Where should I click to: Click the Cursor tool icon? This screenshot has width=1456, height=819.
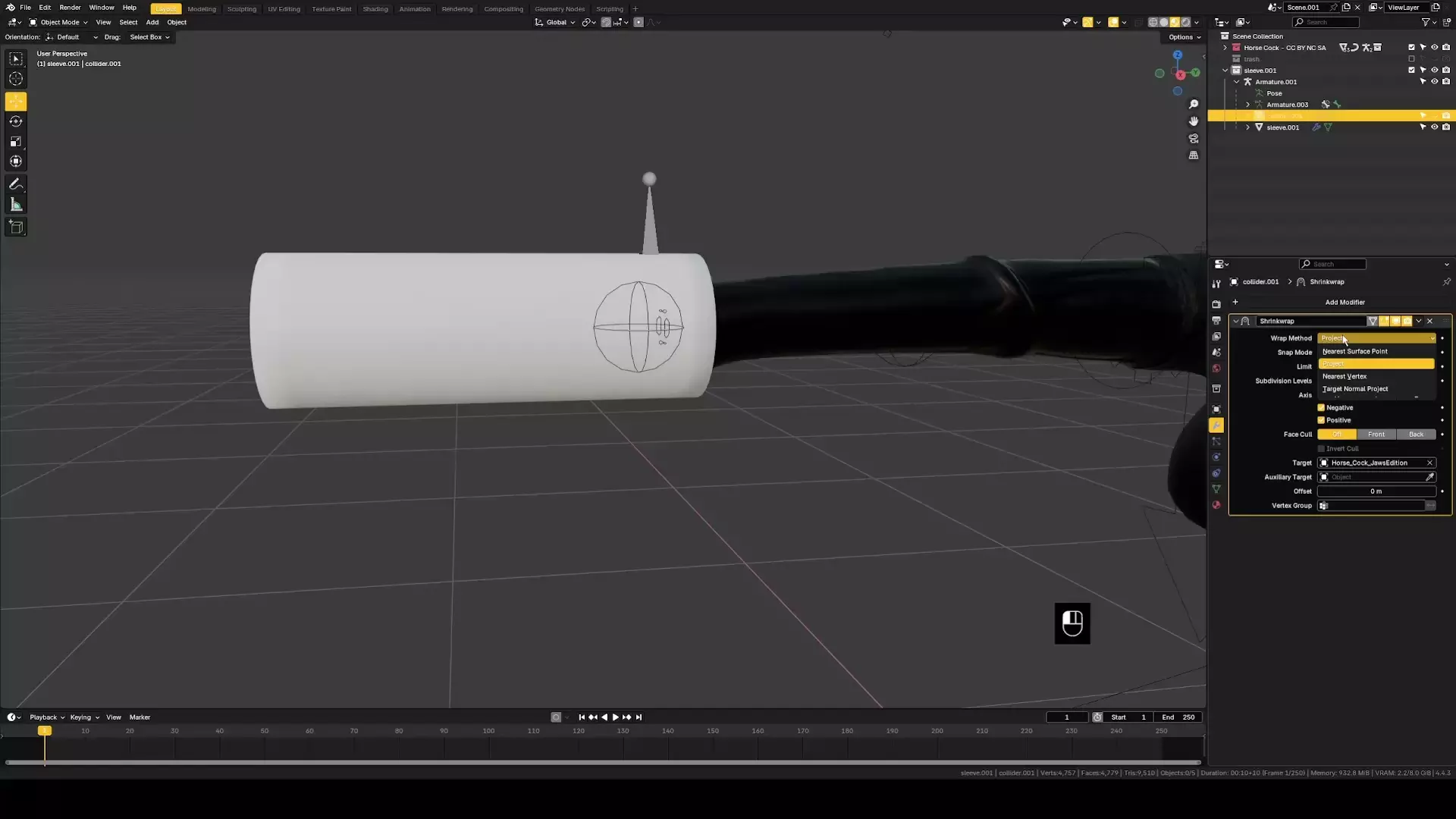coord(16,79)
